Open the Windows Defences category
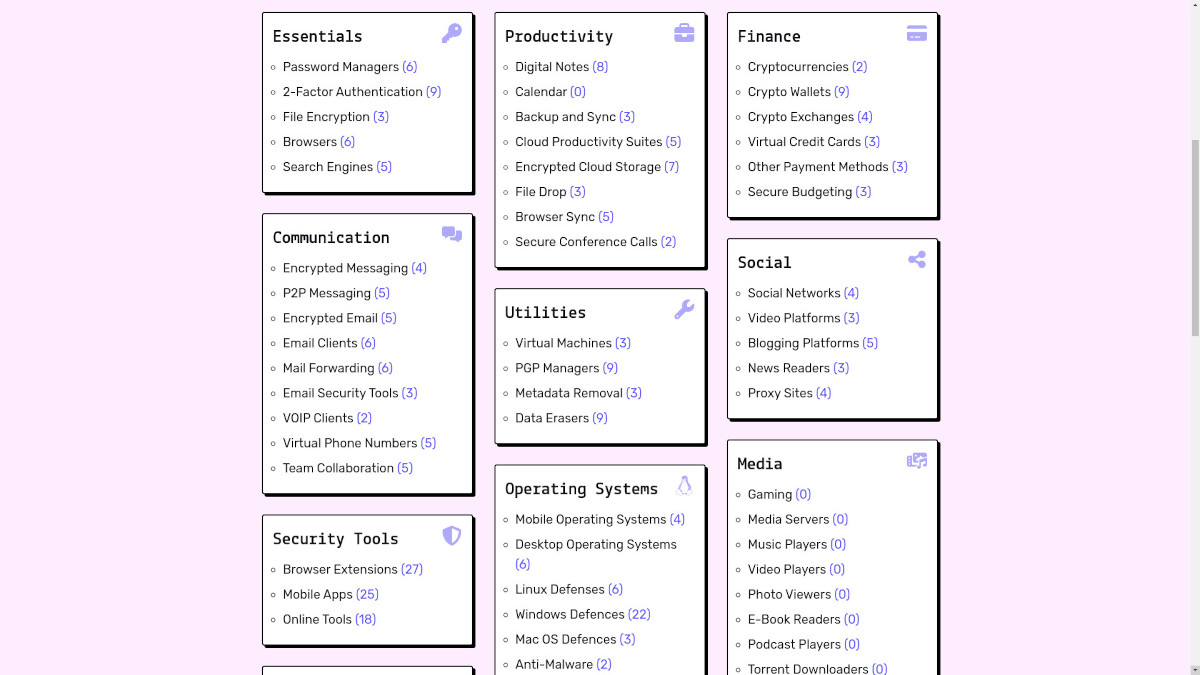The width and height of the screenshot is (1200, 675). click(x=569, y=614)
